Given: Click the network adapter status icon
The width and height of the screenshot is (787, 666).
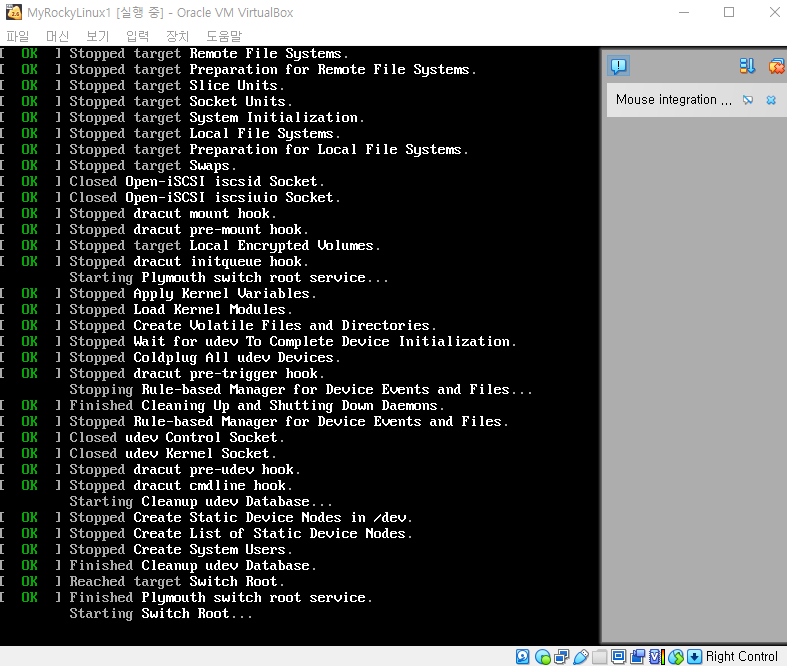Looking at the screenshot, I should 562,656.
